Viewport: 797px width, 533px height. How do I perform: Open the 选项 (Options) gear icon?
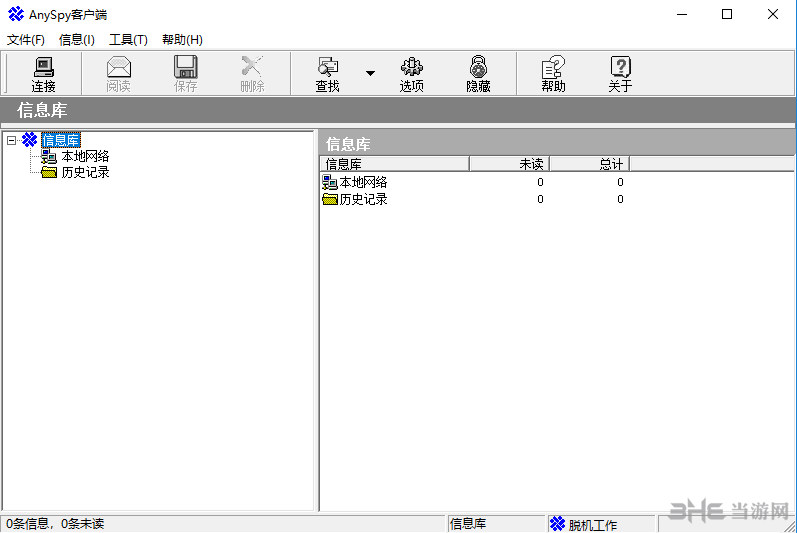[411, 73]
